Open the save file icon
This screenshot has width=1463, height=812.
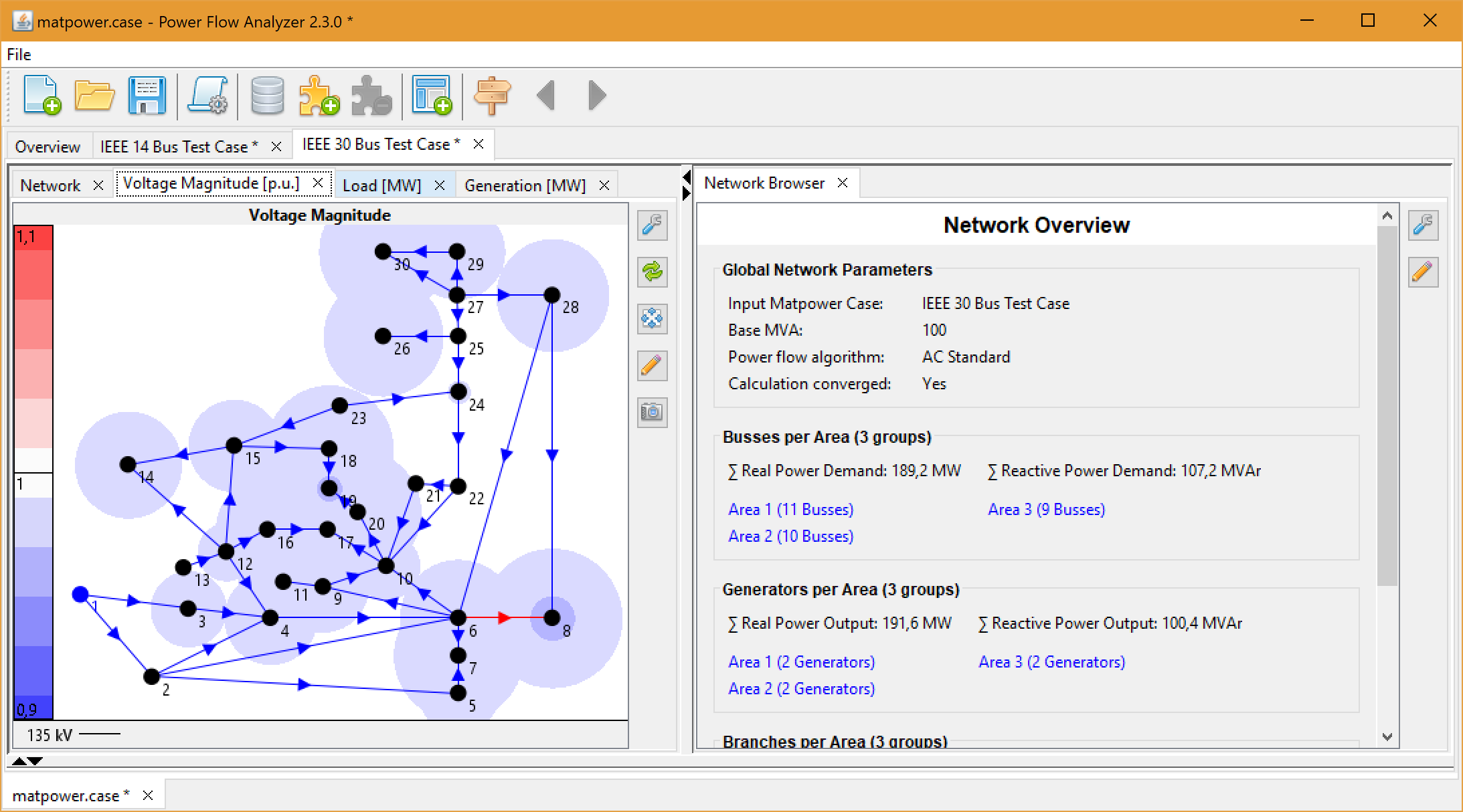click(148, 95)
